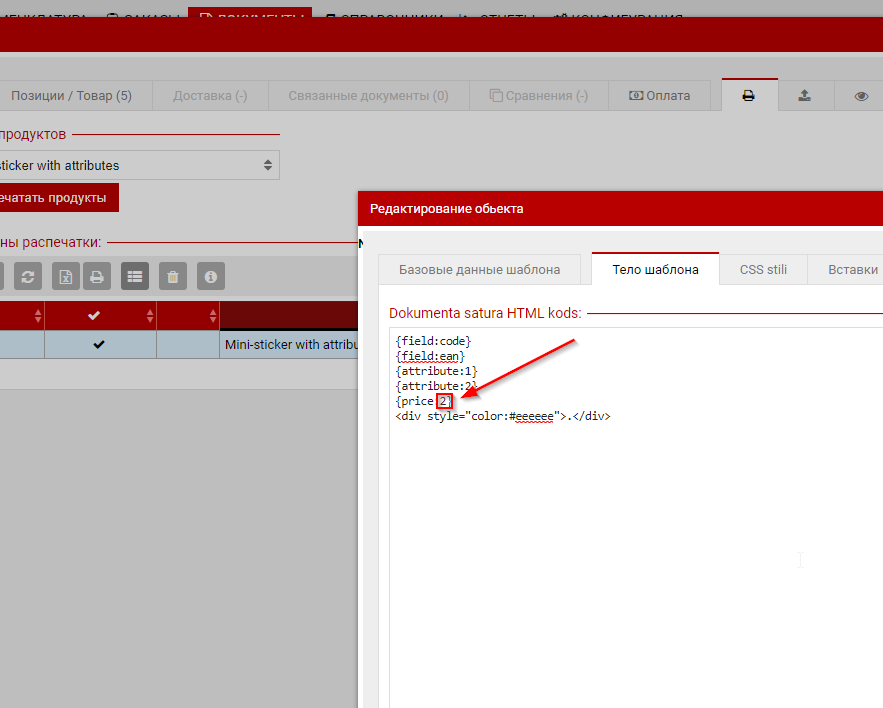Export the table with the Excel icon
Image resolution: width=883 pixels, height=708 pixels.
[65, 277]
